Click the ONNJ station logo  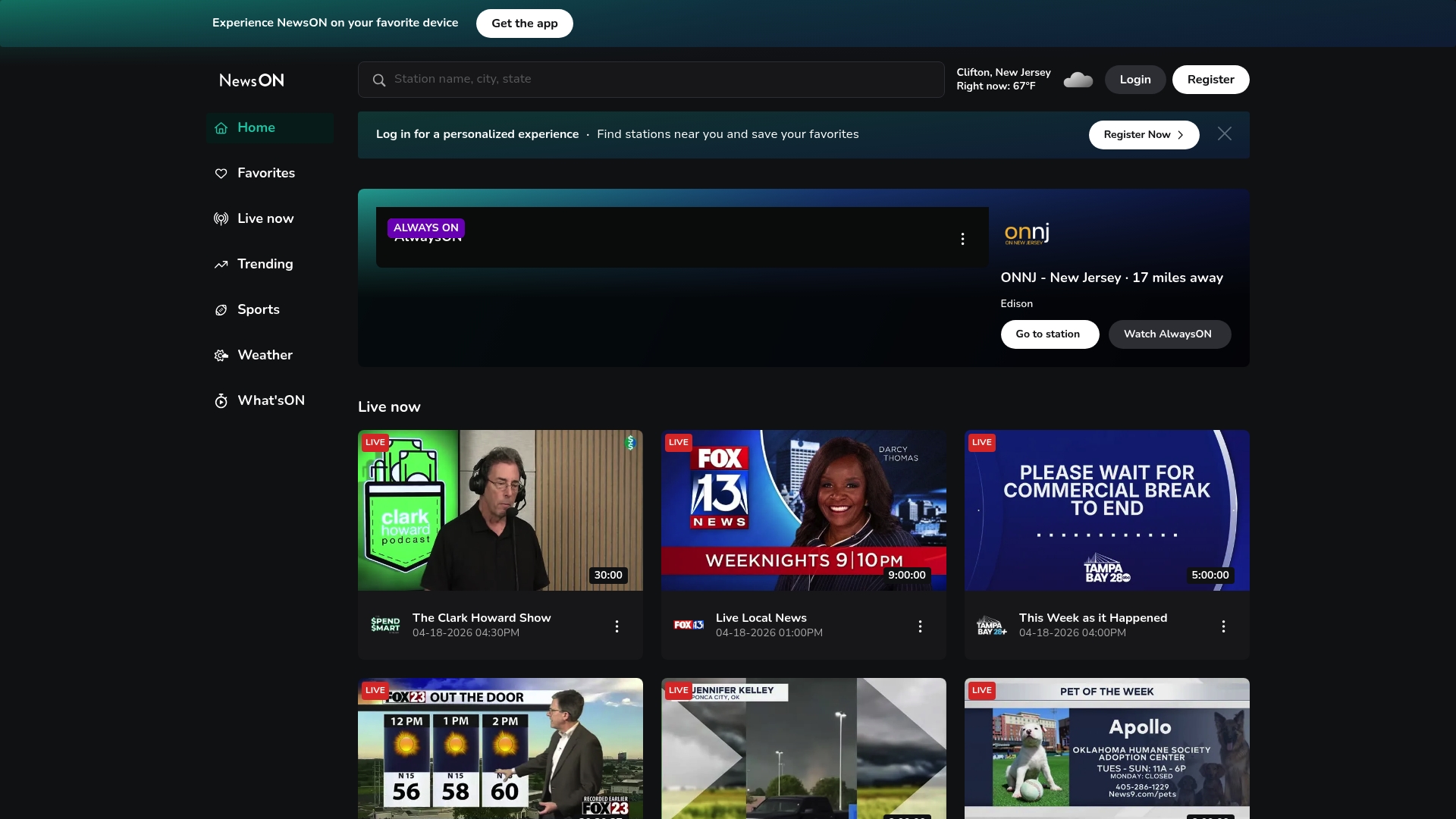pos(1027,234)
